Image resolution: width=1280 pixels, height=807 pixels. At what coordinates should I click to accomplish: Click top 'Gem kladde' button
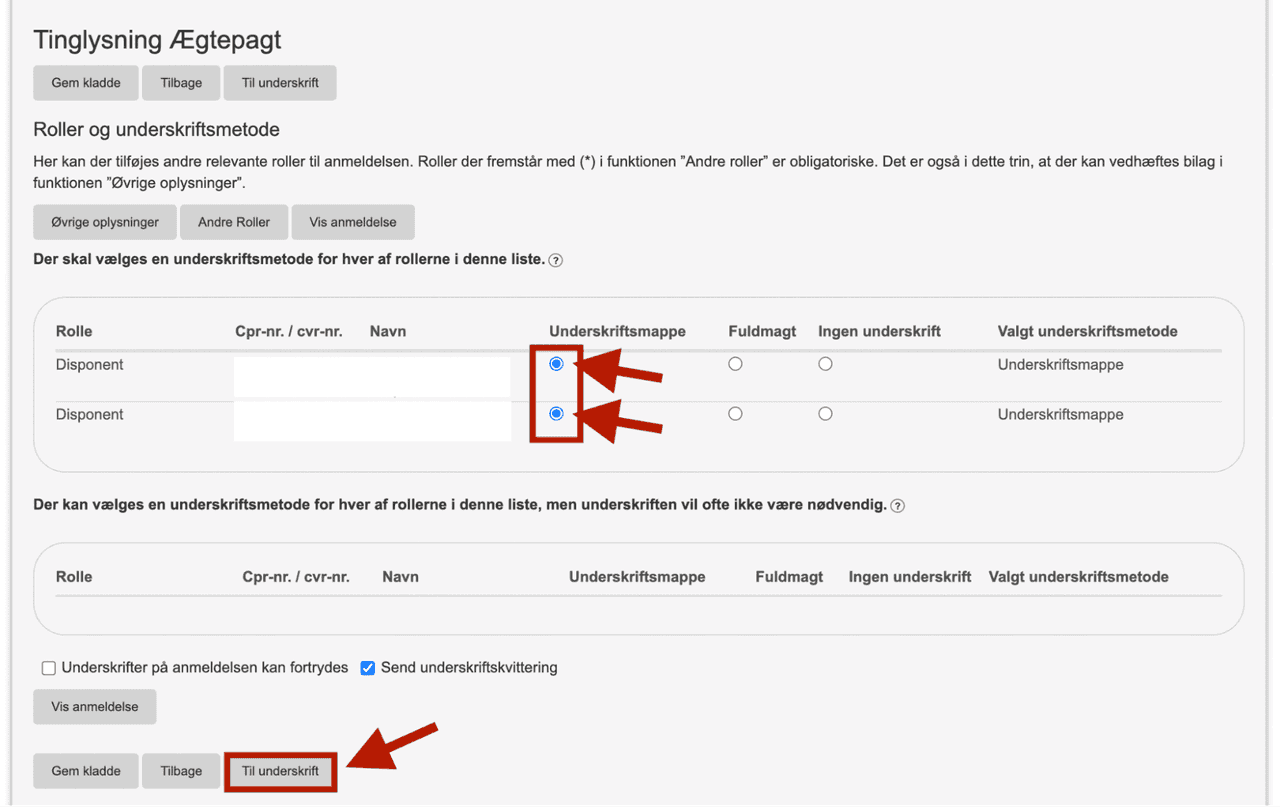pos(86,83)
